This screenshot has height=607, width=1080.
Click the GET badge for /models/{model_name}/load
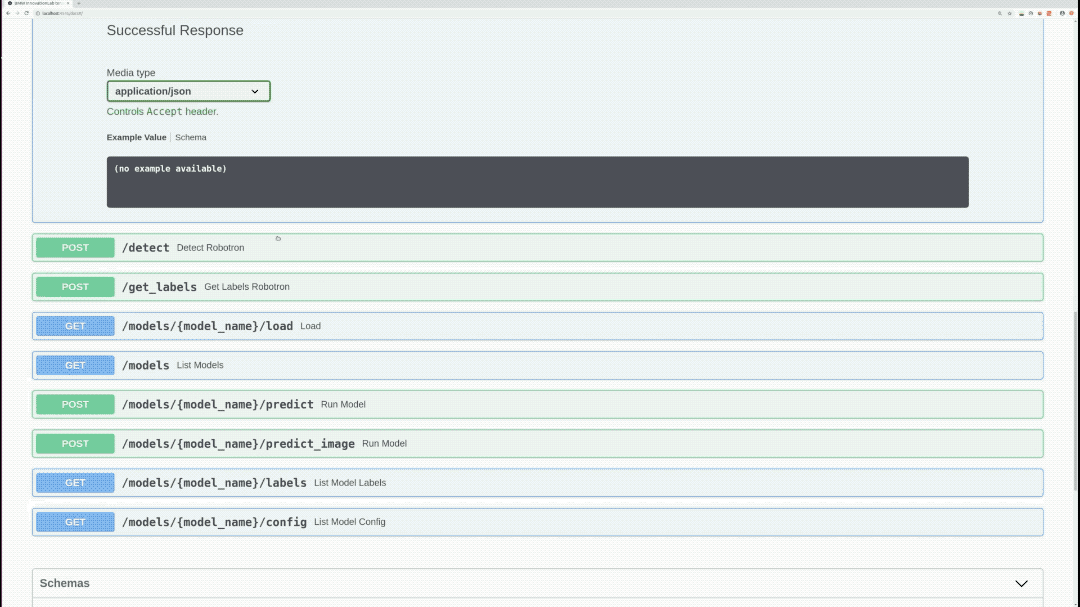coord(75,326)
